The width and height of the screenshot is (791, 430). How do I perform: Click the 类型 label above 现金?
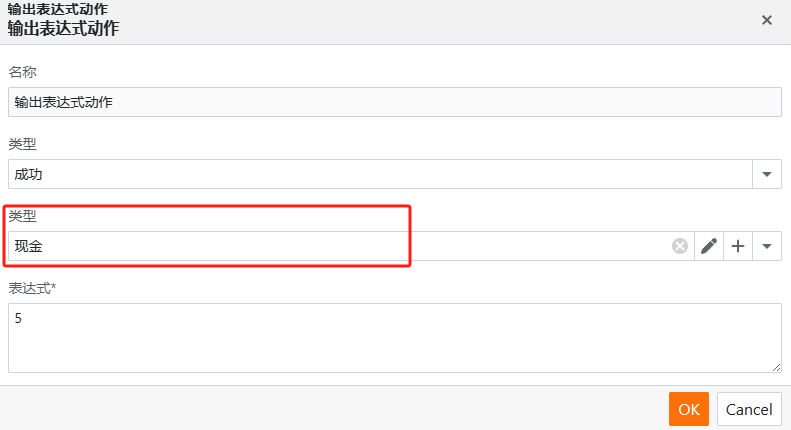click(x=22, y=217)
